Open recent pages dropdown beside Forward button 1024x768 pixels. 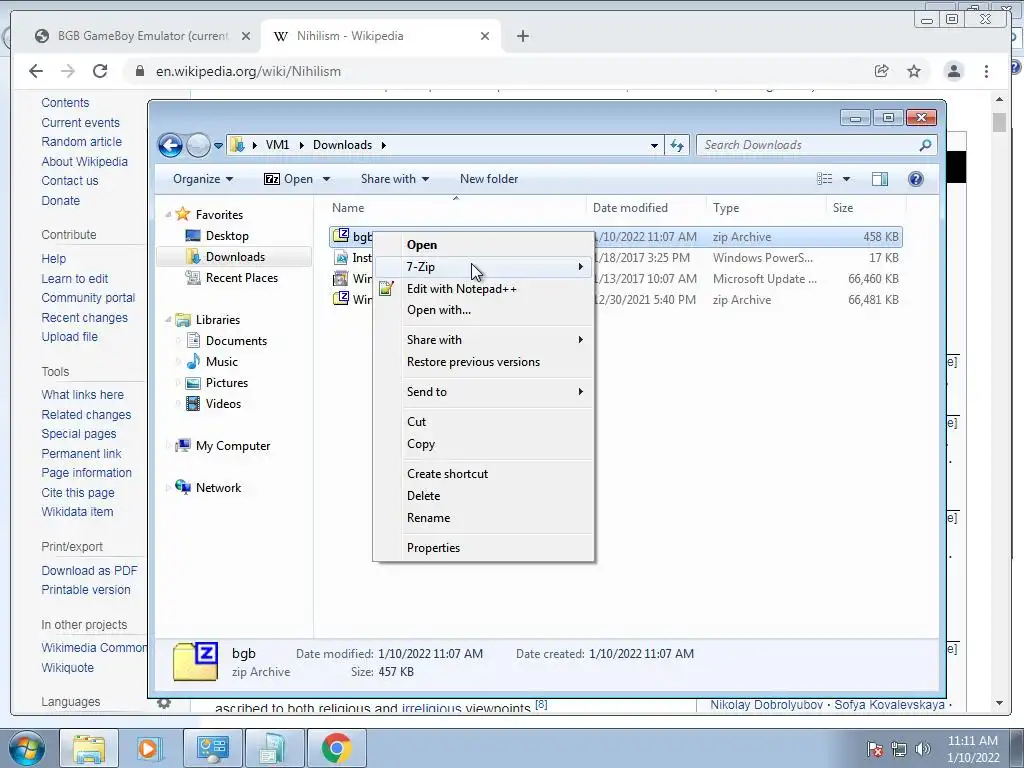[x=218, y=145]
